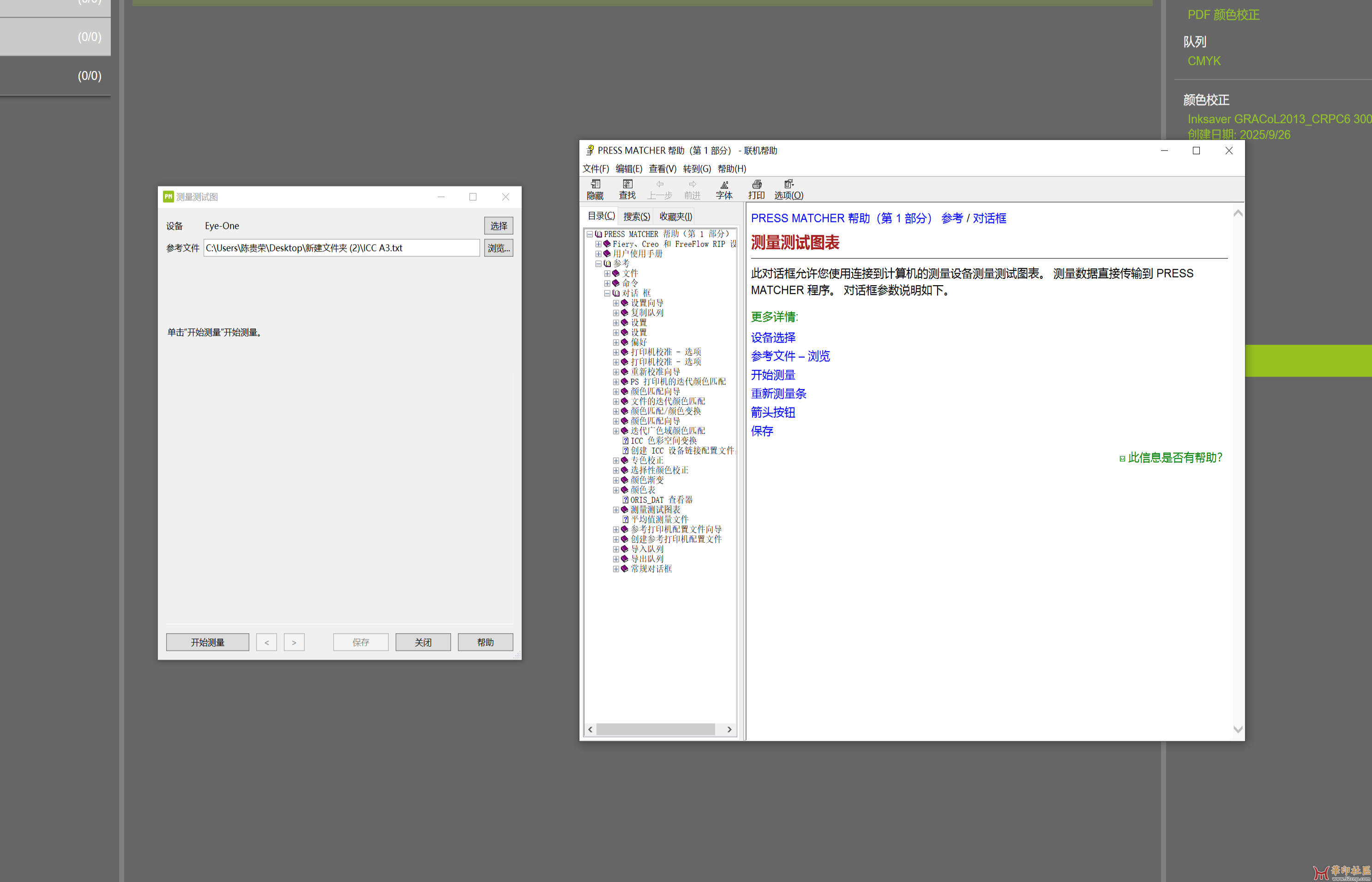The width and height of the screenshot is (1372, 882).
Task: Click the 参考文件 path input field
Action: (342, 248)
